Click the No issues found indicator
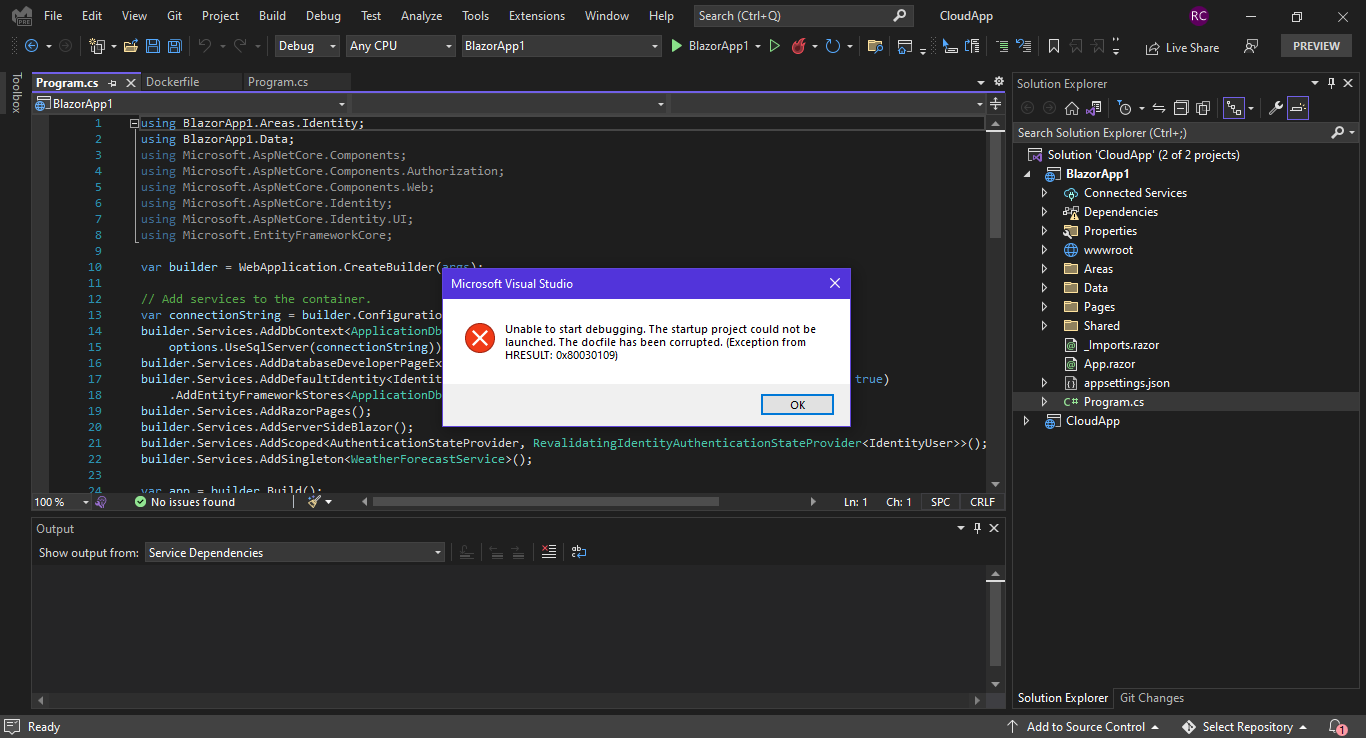Screen dimensions: 1366x738 click(185, 502)
